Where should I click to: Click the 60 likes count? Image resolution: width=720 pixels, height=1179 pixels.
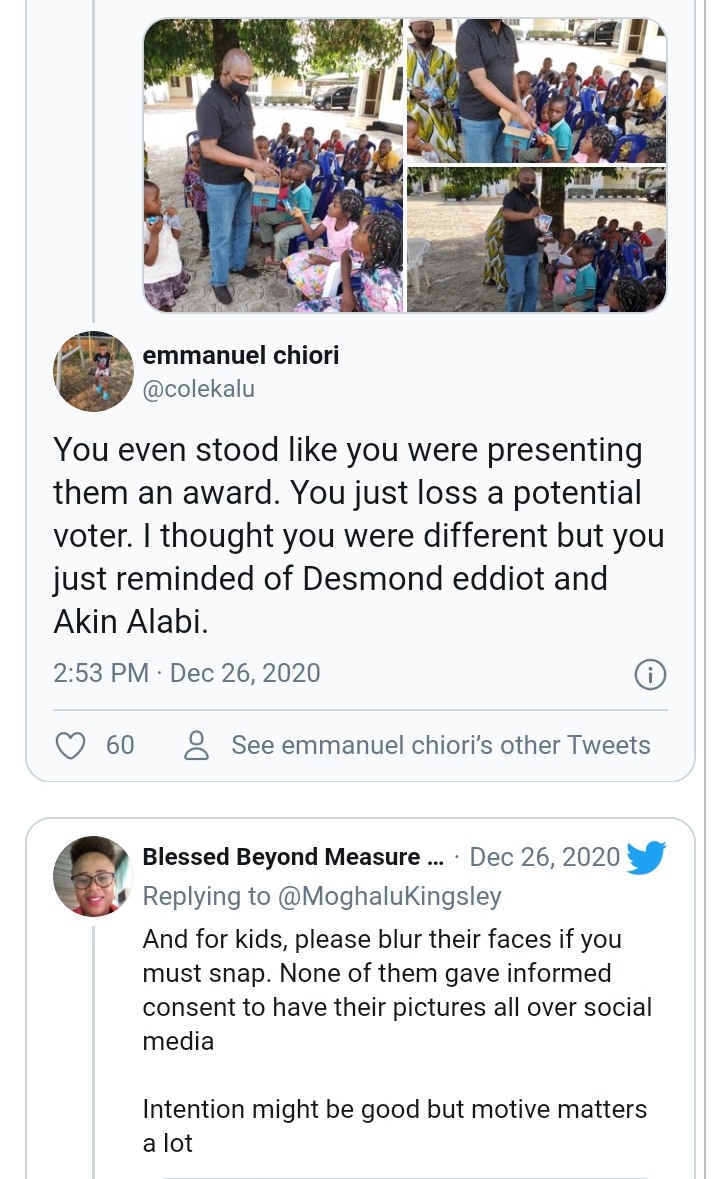120,745
